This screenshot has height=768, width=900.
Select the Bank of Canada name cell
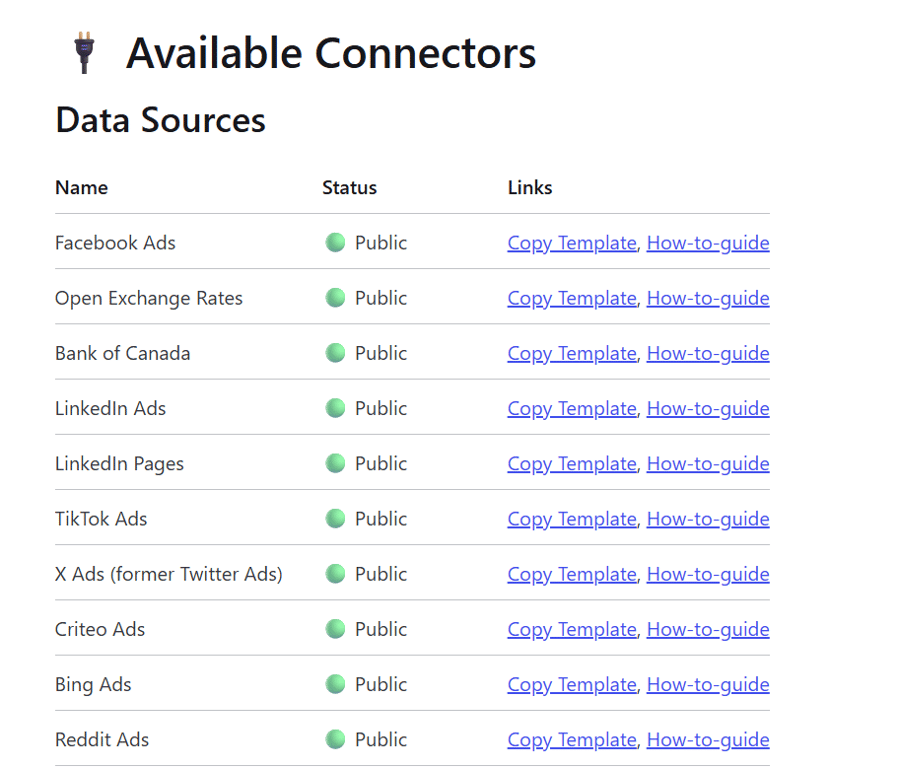(x=123, y=353)
